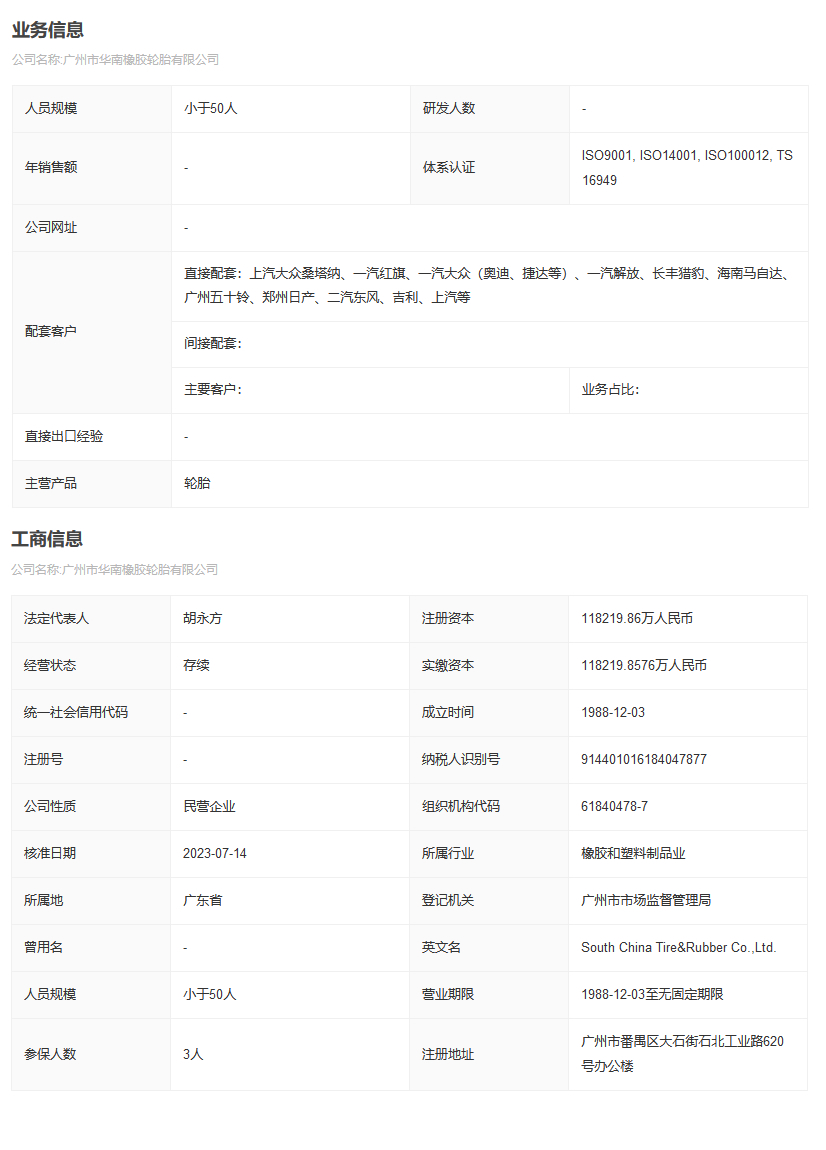
Task: Click the 研发人数 label
Action: (x=449, y=109)
